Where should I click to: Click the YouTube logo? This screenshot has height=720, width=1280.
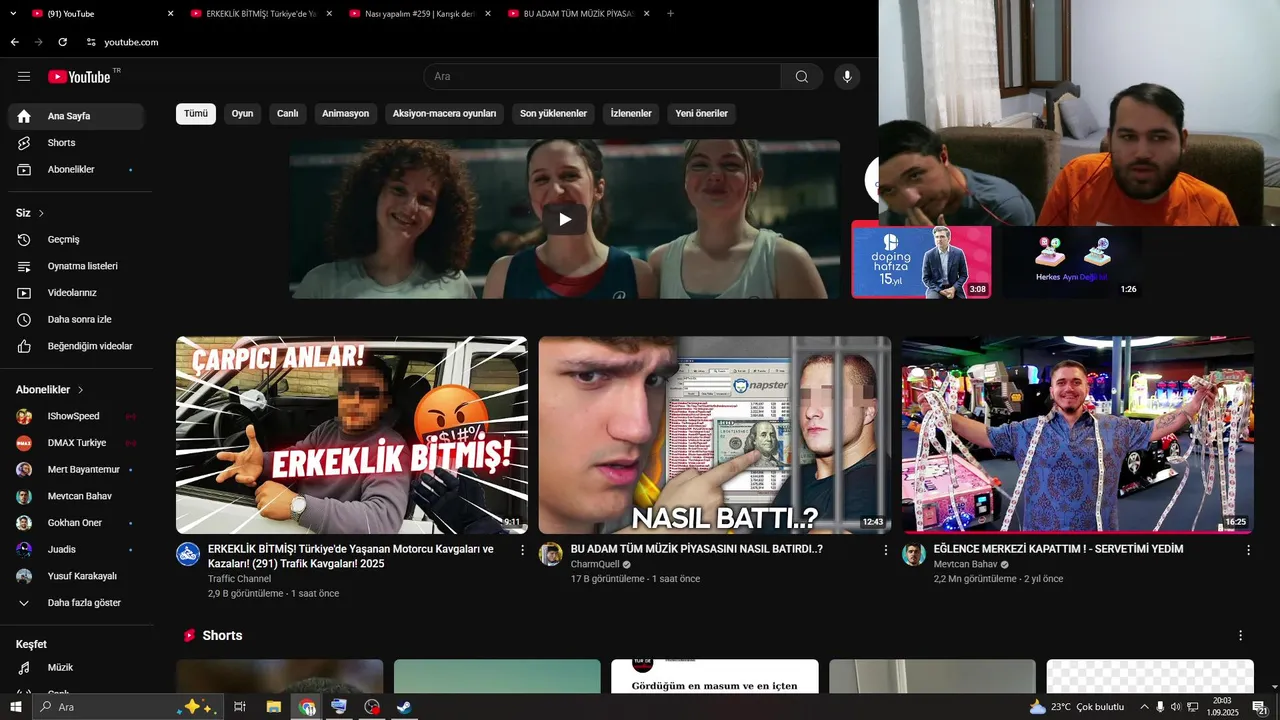point(79,77)
